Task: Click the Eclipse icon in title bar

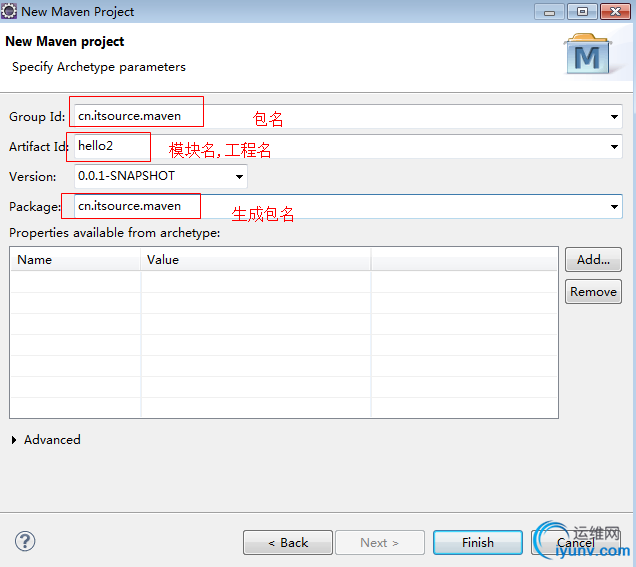Action: [x=9, y=11]
